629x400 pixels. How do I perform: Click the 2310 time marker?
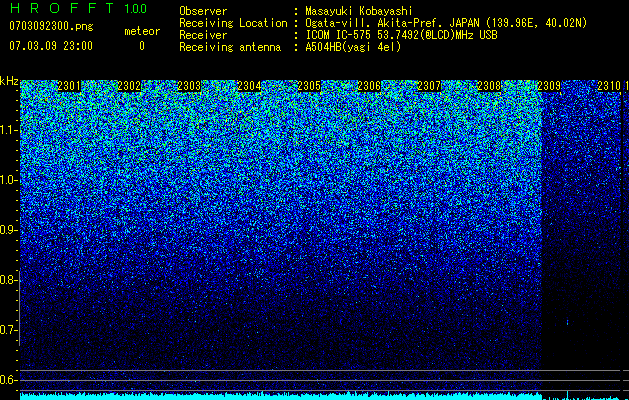[609, 86]
